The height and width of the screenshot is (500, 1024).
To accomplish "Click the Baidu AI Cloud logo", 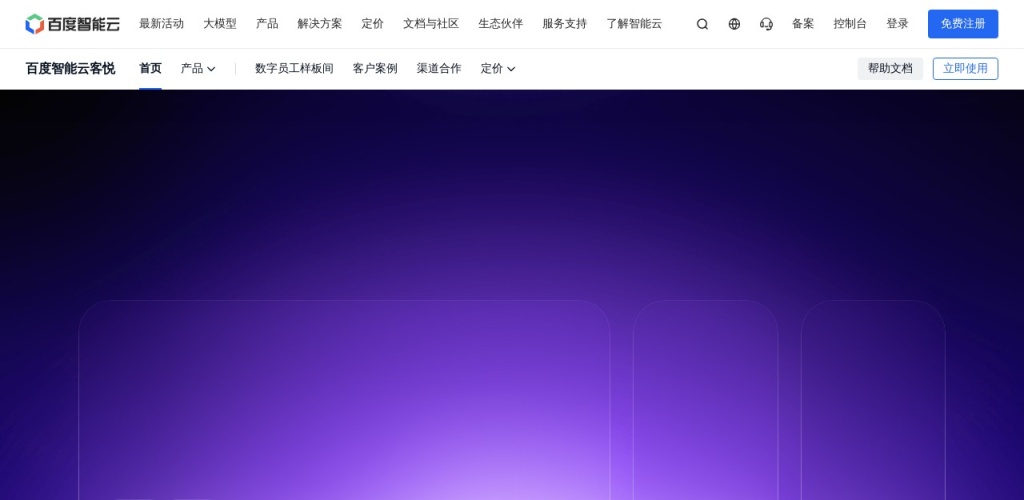I will [72, 24].
